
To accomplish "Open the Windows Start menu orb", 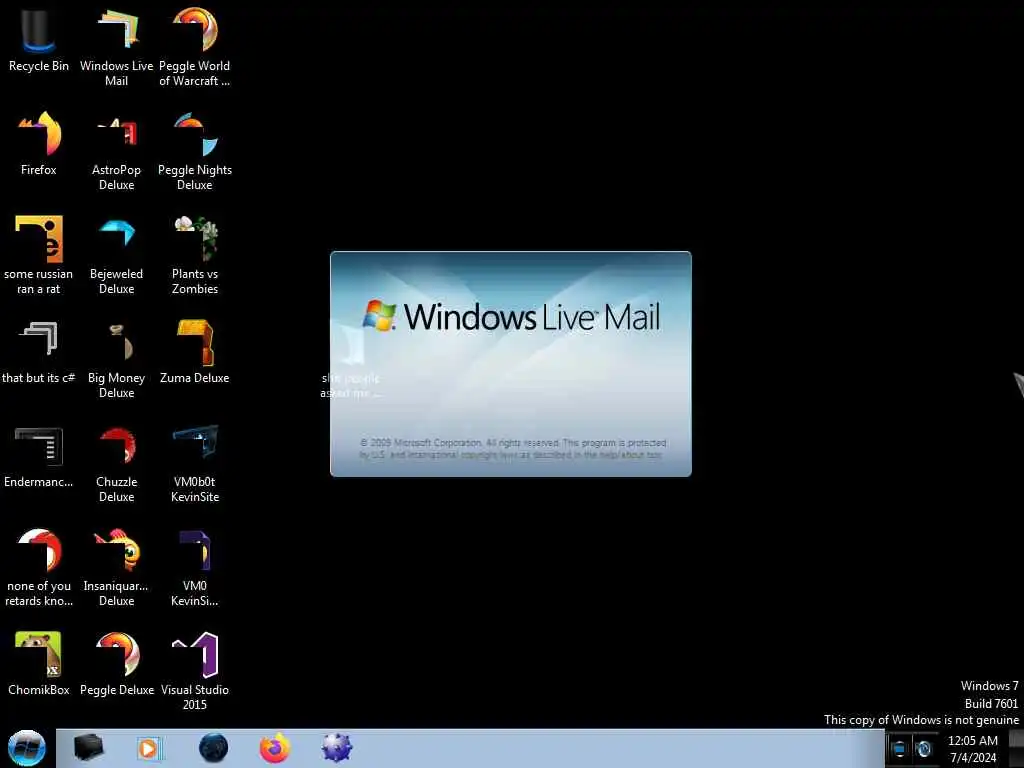I will click(x=27, y=748).
